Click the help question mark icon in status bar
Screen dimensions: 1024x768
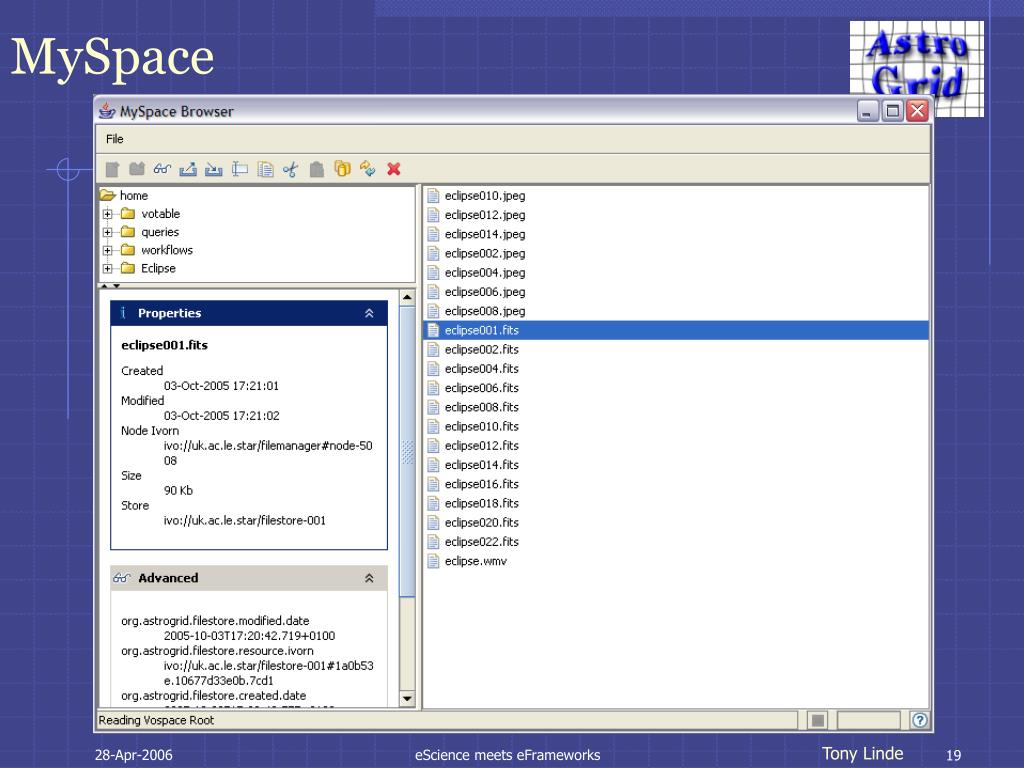pos(920,720)
